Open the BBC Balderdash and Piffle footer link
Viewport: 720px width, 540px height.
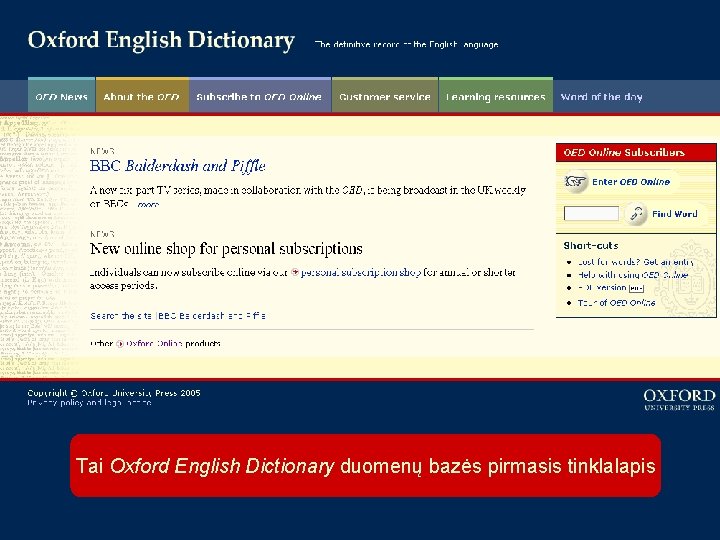tap(212, 316)
